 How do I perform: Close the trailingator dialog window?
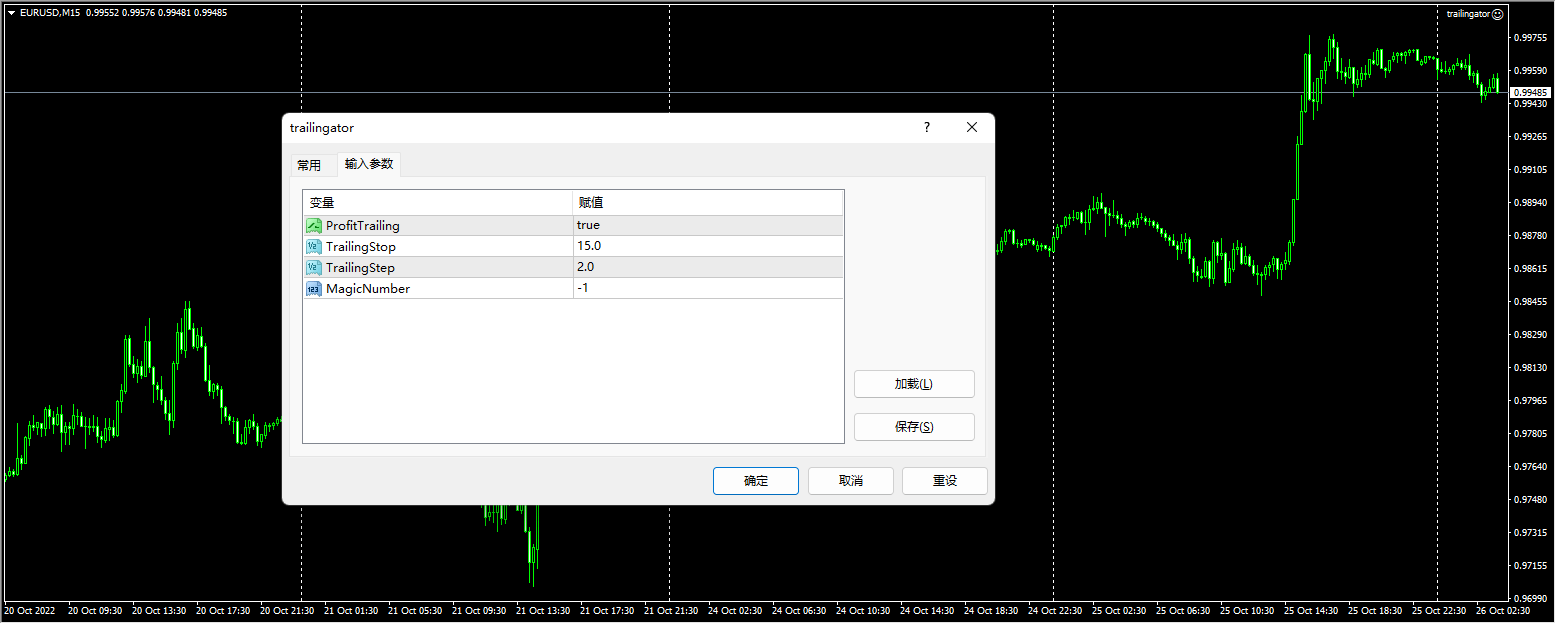(x=971, y=128)
